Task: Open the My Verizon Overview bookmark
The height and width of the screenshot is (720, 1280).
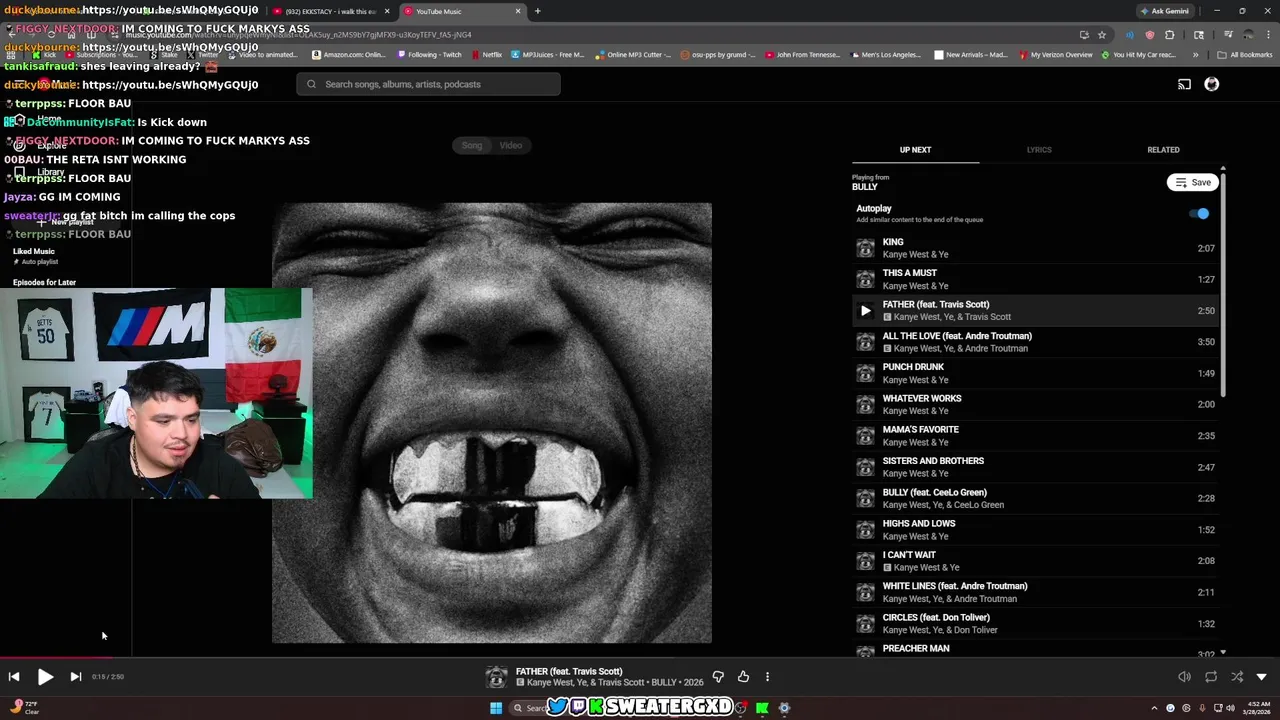Action: tap(1055, 55)
